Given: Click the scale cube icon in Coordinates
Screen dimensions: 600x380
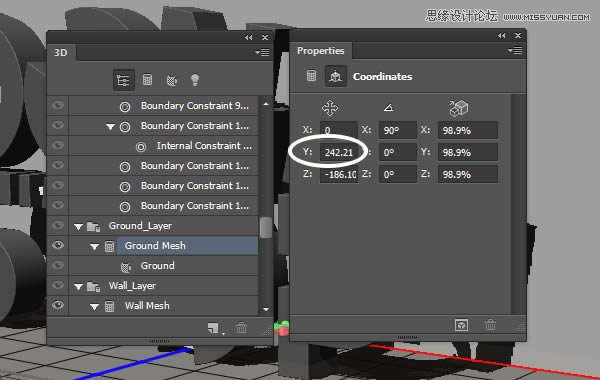Looking at the screenshot, I should pyautogui.click(x=458, y=108).
